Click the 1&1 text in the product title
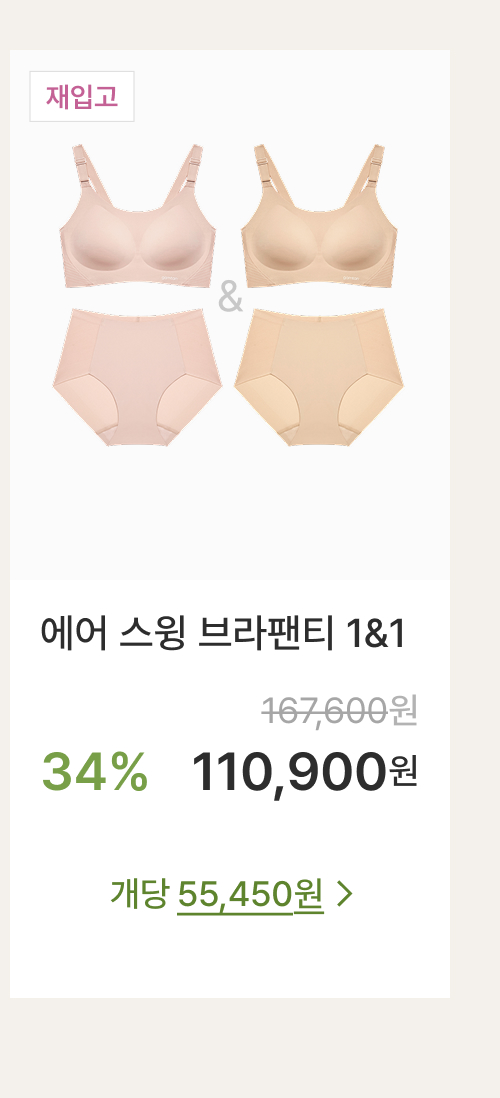Viewport: 500px width, 1098px height. 376,634
